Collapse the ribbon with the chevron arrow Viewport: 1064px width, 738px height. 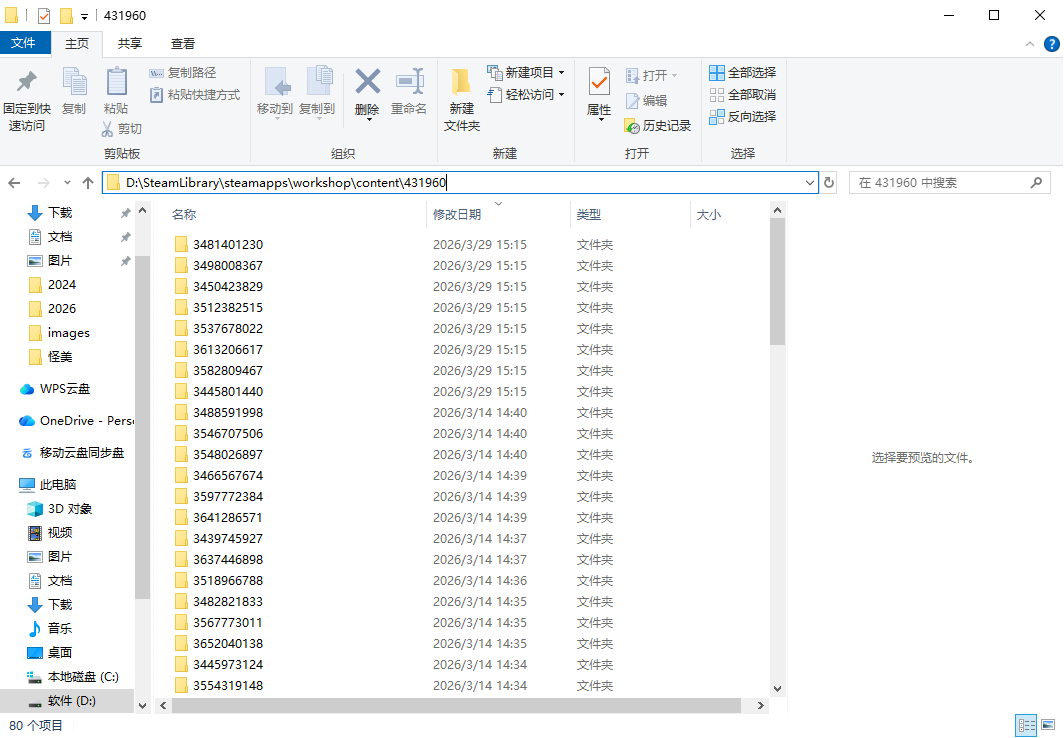click(x=1031, y=44)
